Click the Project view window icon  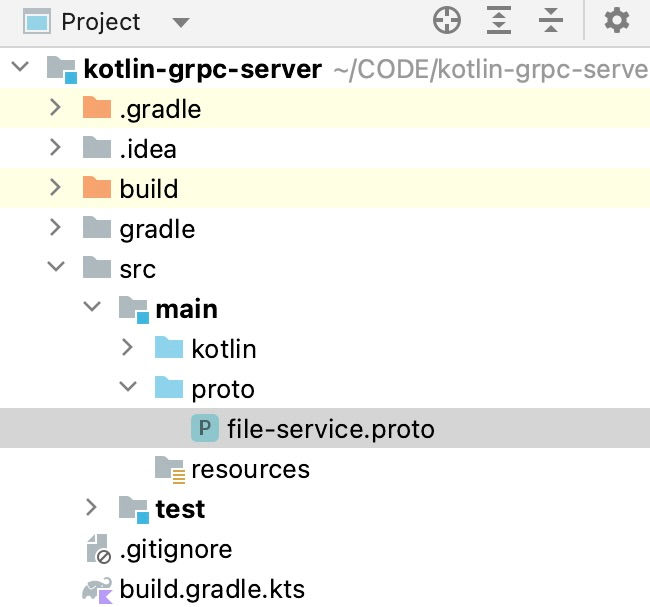click(x=37, y=22)
